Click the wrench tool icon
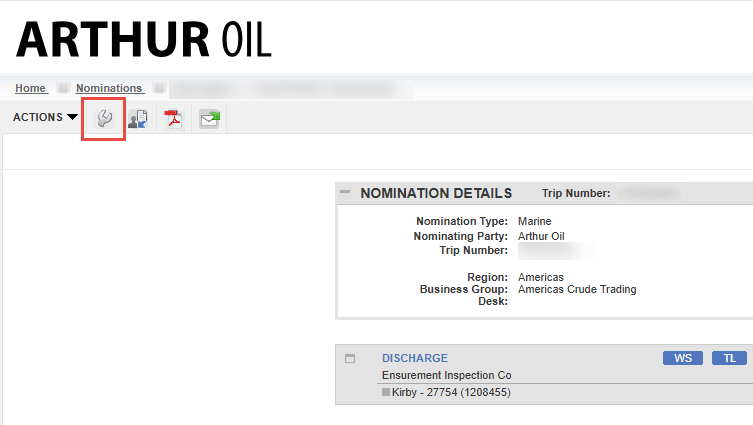Image resolution: width=753 pixels, height=425 pixels. coord(104,118)
